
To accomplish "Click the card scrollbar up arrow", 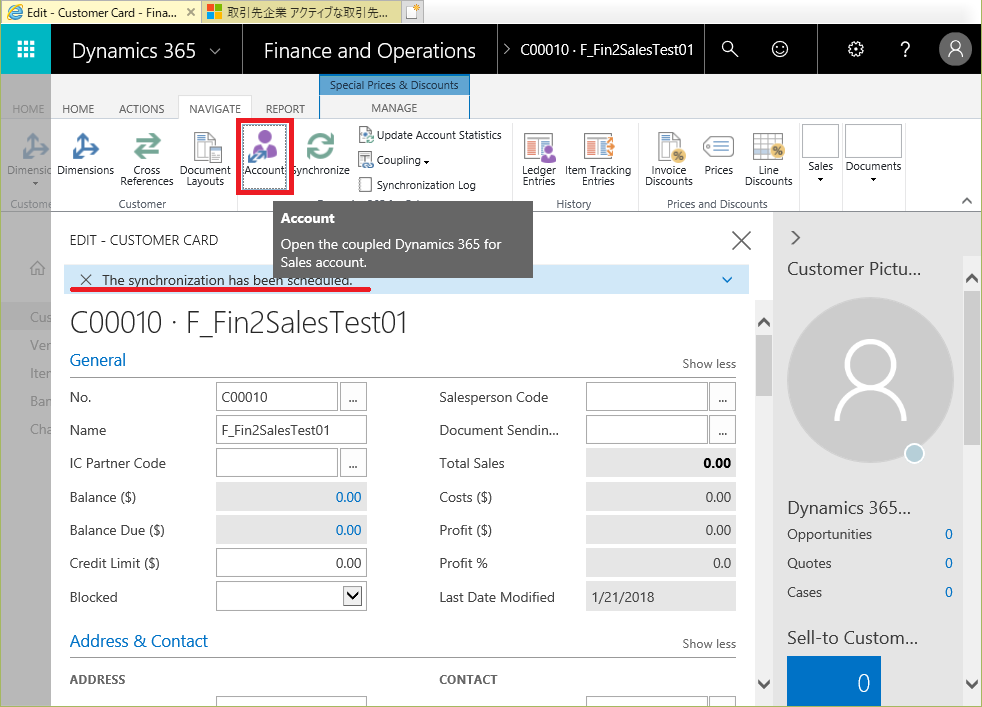I will (x=763, y=323).
